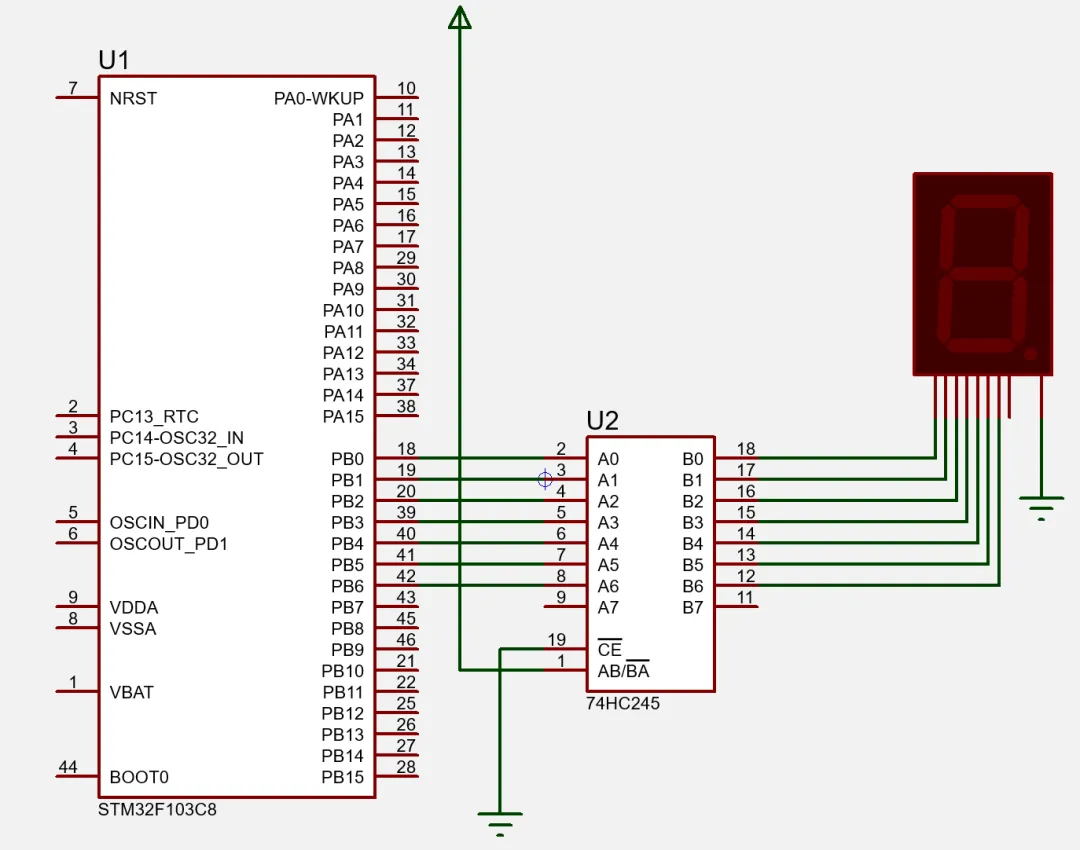Click the B7 pin on U2
This screenshot has height=850, width=1080.
click(693, 608)
